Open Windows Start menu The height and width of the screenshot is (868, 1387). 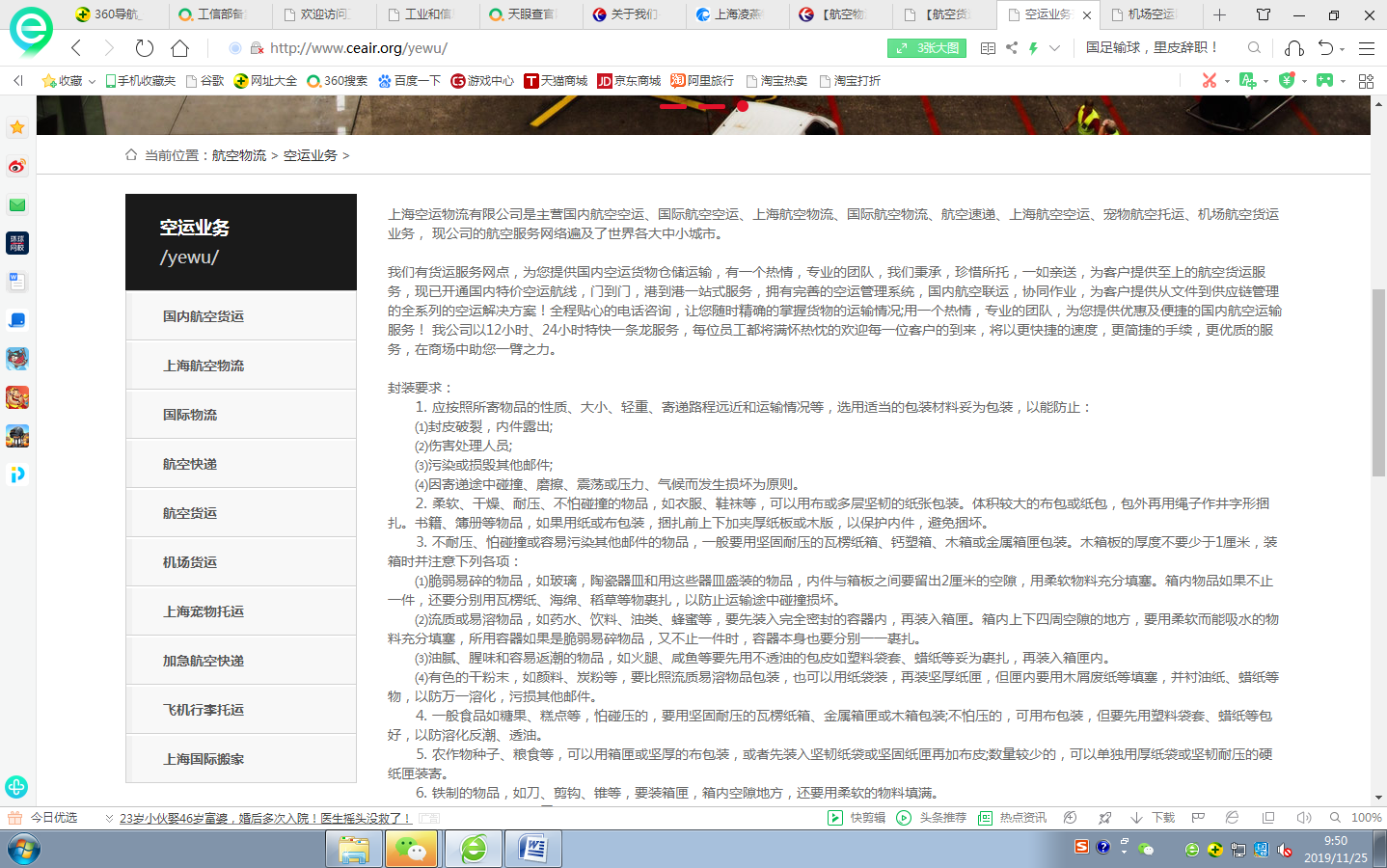24,850
